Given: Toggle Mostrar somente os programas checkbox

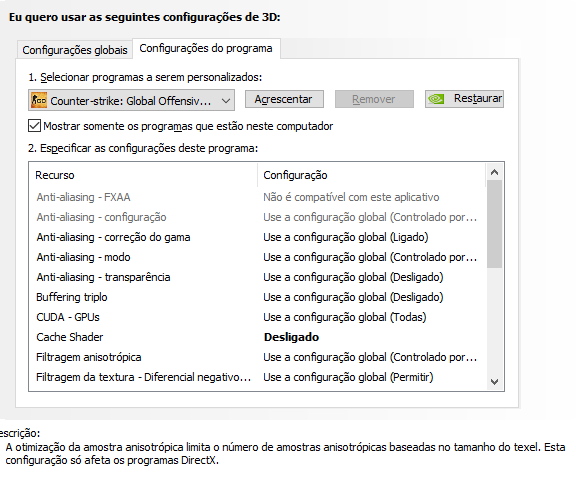Looking at the screenshot, I should (34, 126).
